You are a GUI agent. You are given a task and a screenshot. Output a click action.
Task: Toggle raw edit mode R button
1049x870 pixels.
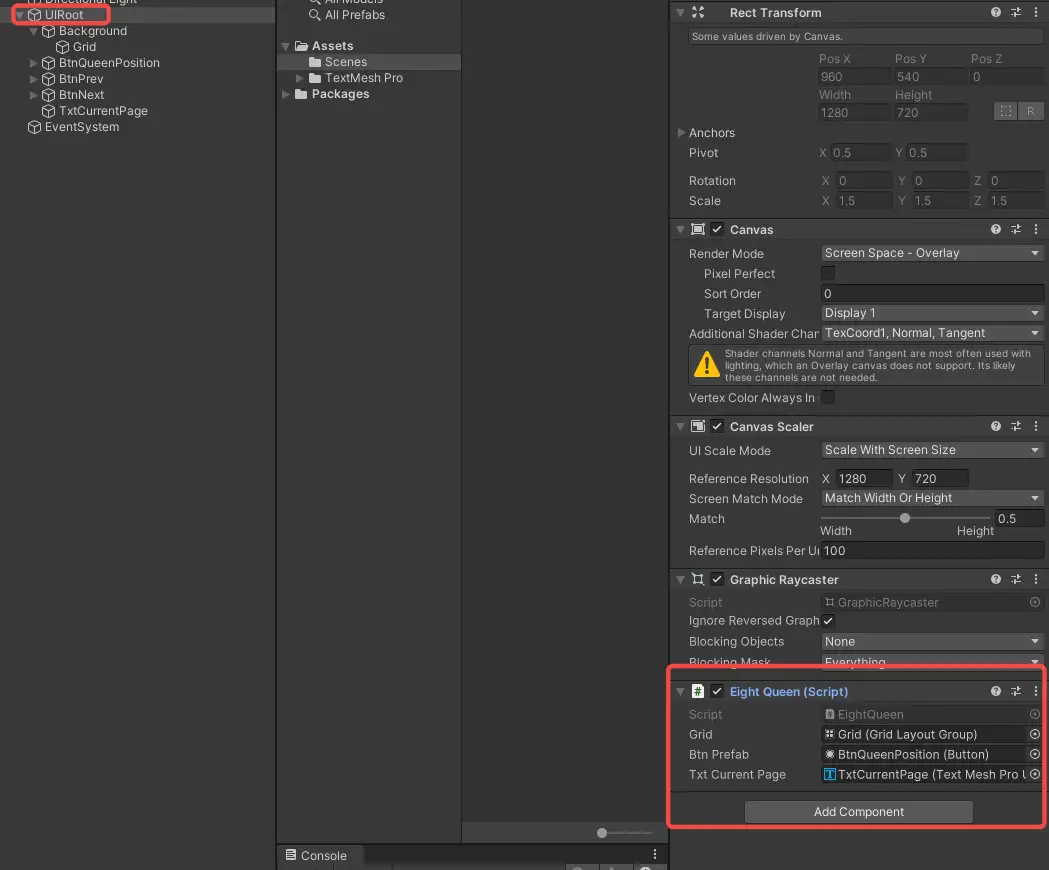[x=1030, y=111]
